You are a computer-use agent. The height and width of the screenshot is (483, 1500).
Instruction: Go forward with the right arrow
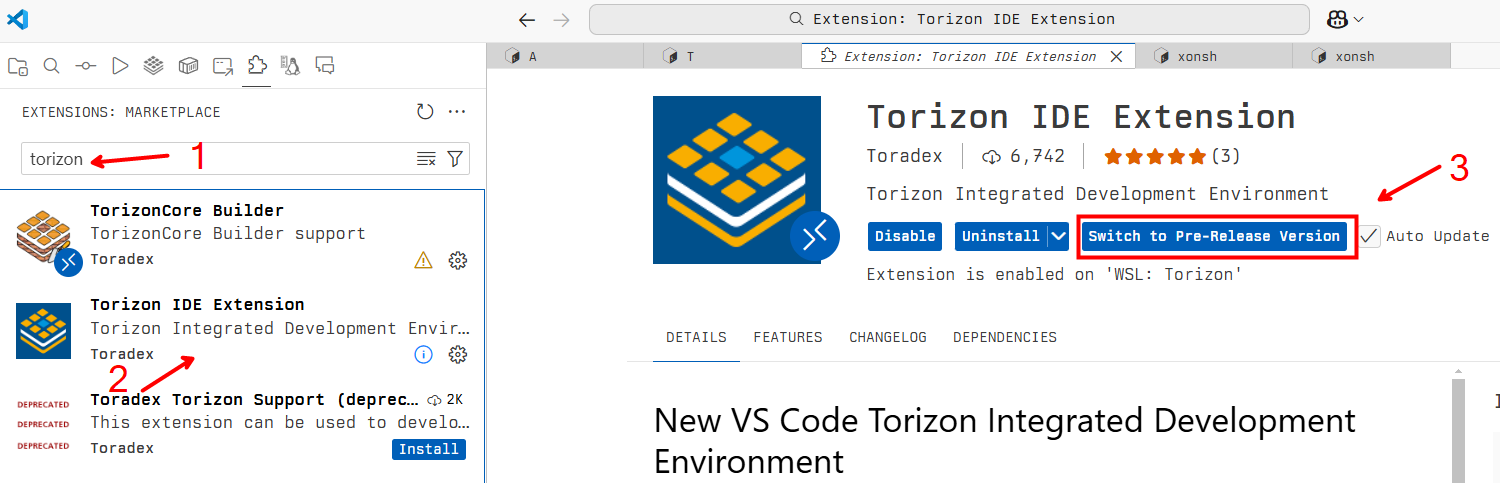[562, 19]
